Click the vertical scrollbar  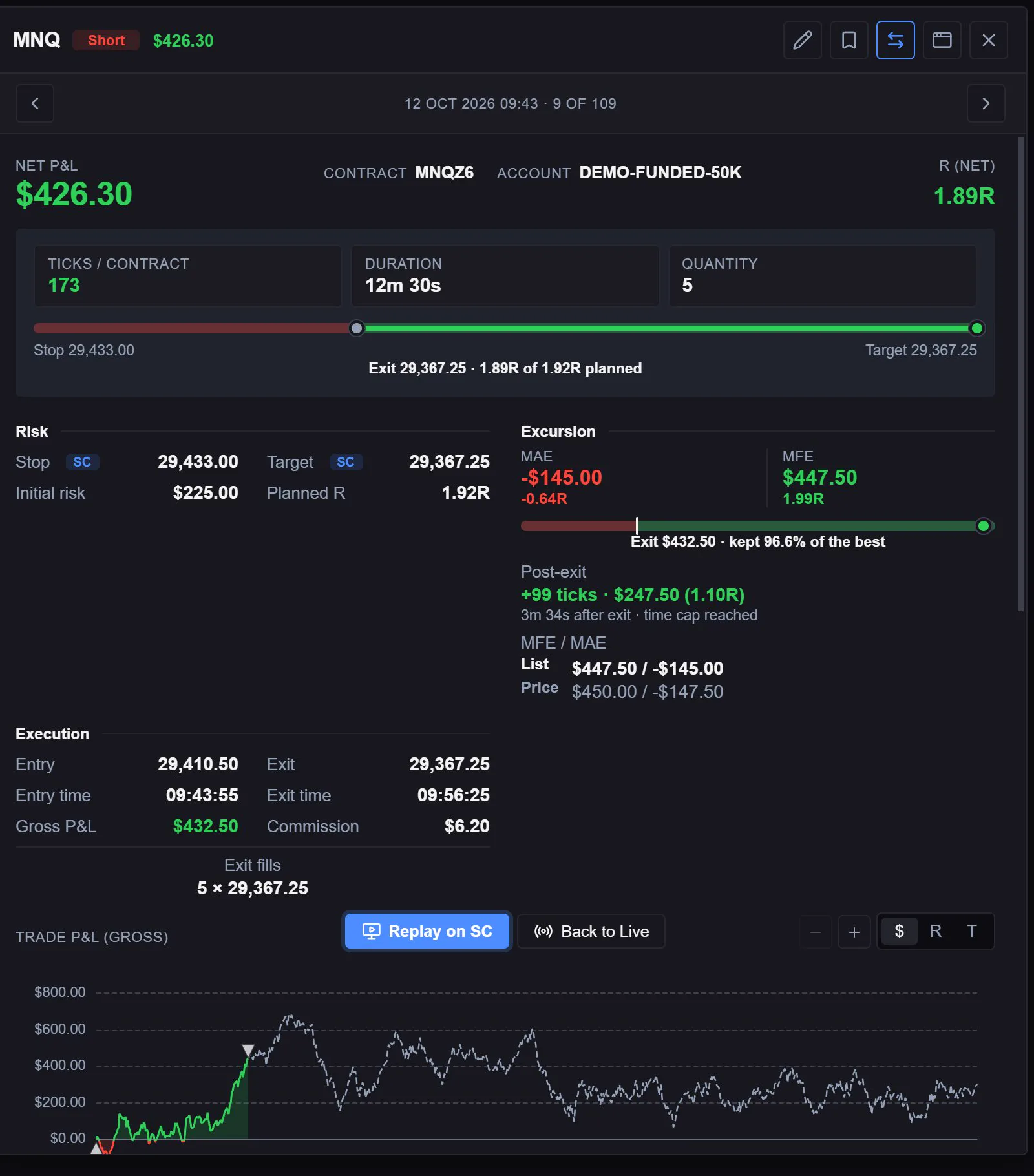pos(1021,373)
